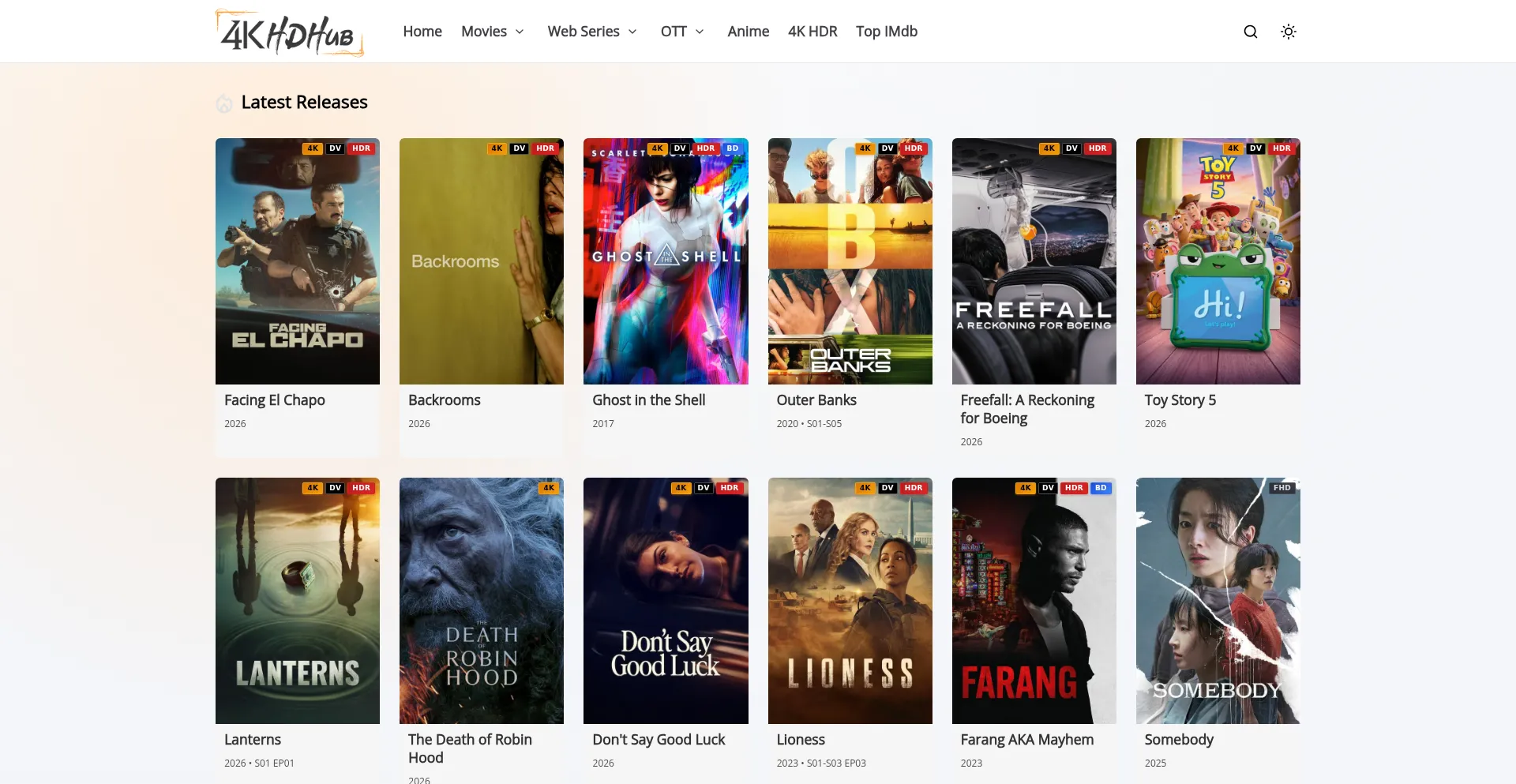Click the Facing El Chapo title link
The image size is (1516, 784).
point(275,400)
